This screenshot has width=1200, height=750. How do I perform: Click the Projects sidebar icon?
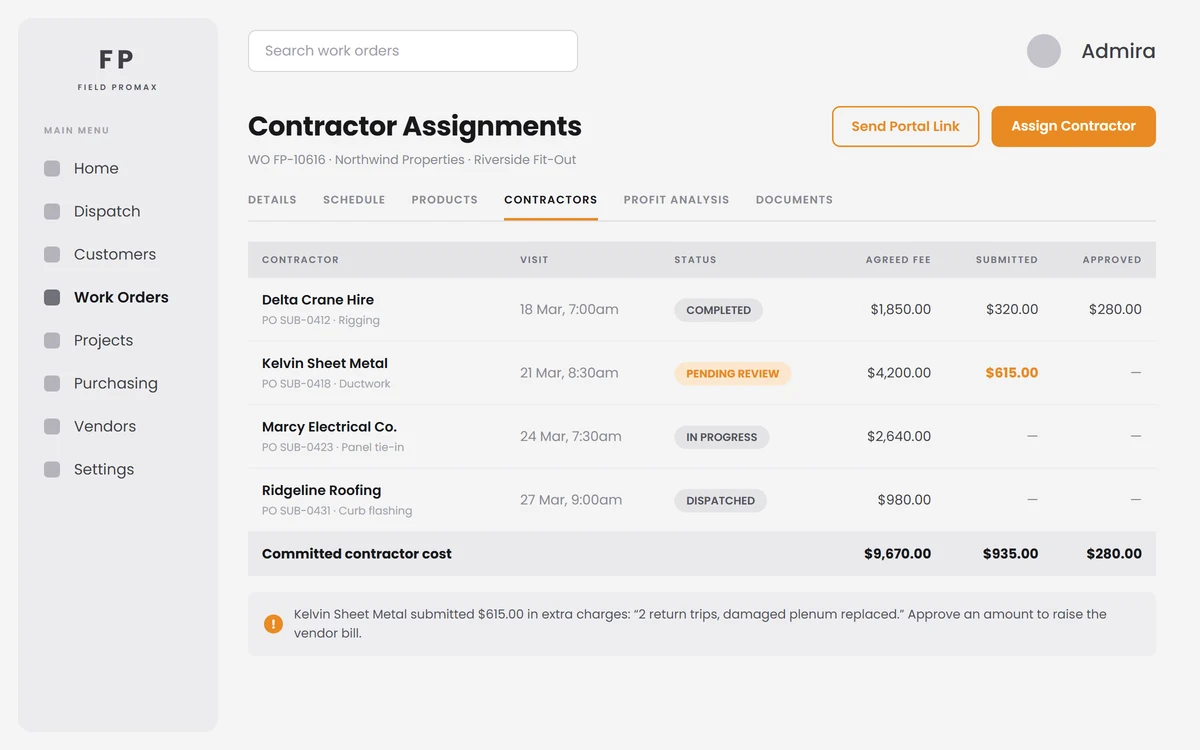point(52,341)
